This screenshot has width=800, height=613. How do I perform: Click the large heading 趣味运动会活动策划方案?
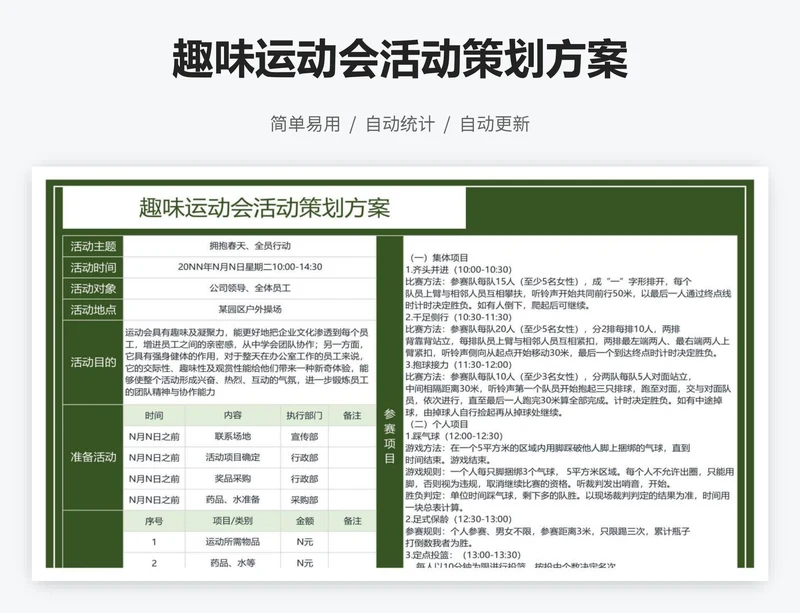[x=400, y=59]
